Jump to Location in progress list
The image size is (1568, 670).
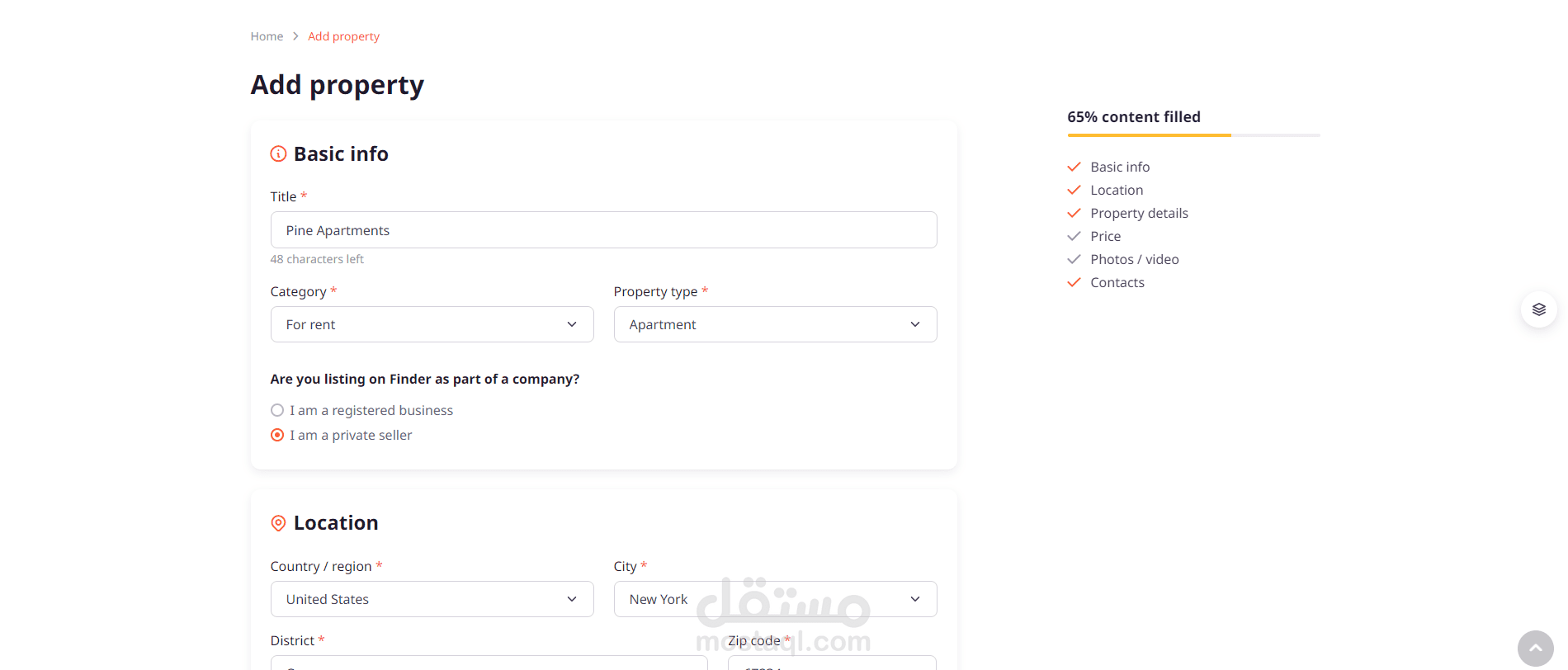tap(1117, 190)
